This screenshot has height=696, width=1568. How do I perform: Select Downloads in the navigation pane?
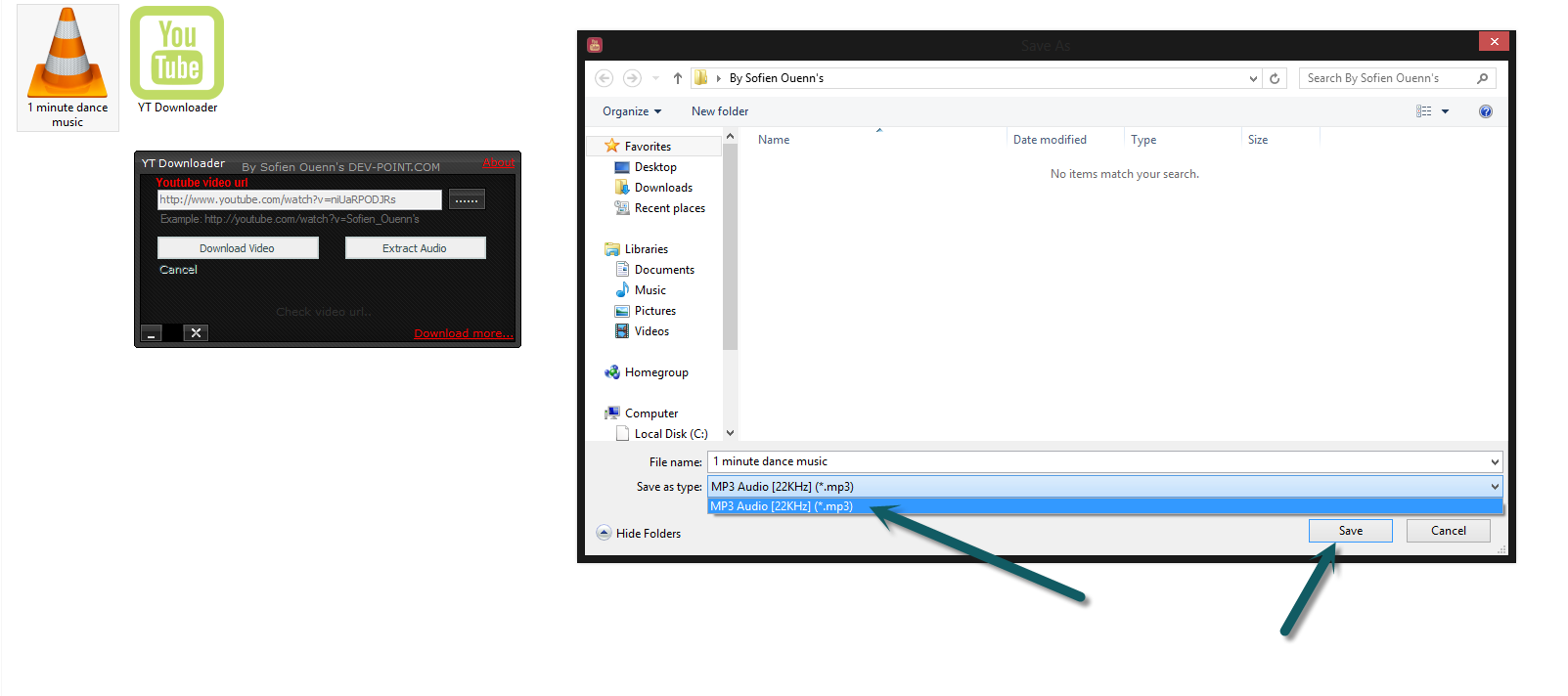coord(663,188)
